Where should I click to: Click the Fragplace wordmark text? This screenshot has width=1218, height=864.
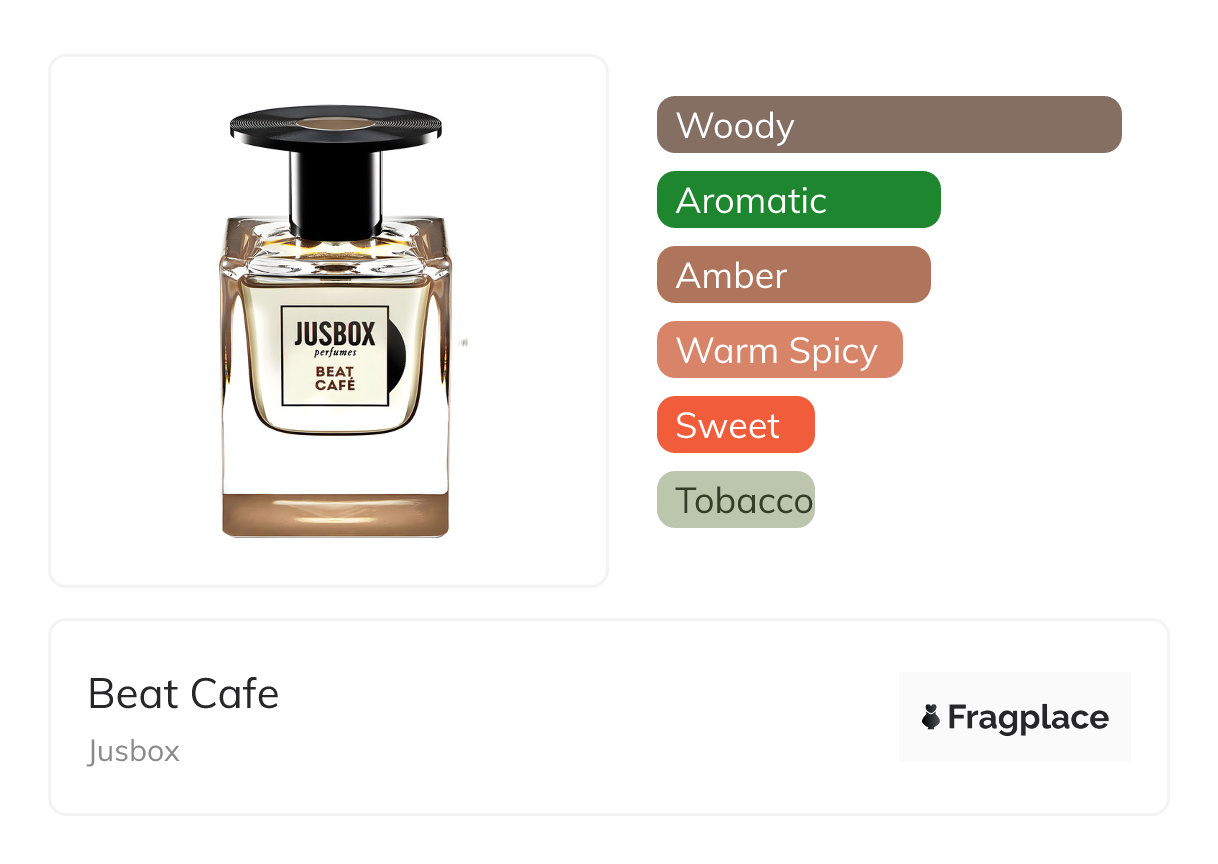click(1028, 718)
